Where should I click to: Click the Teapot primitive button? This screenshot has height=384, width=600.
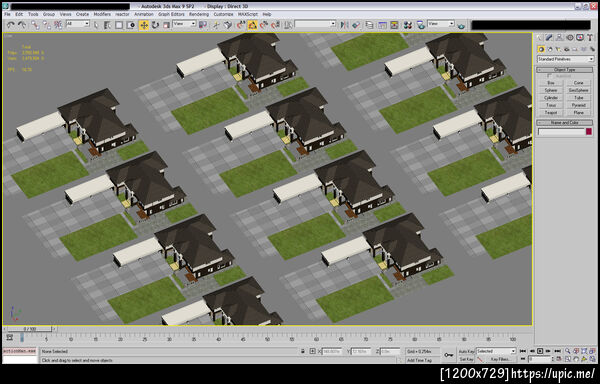[x=551, y=113]
